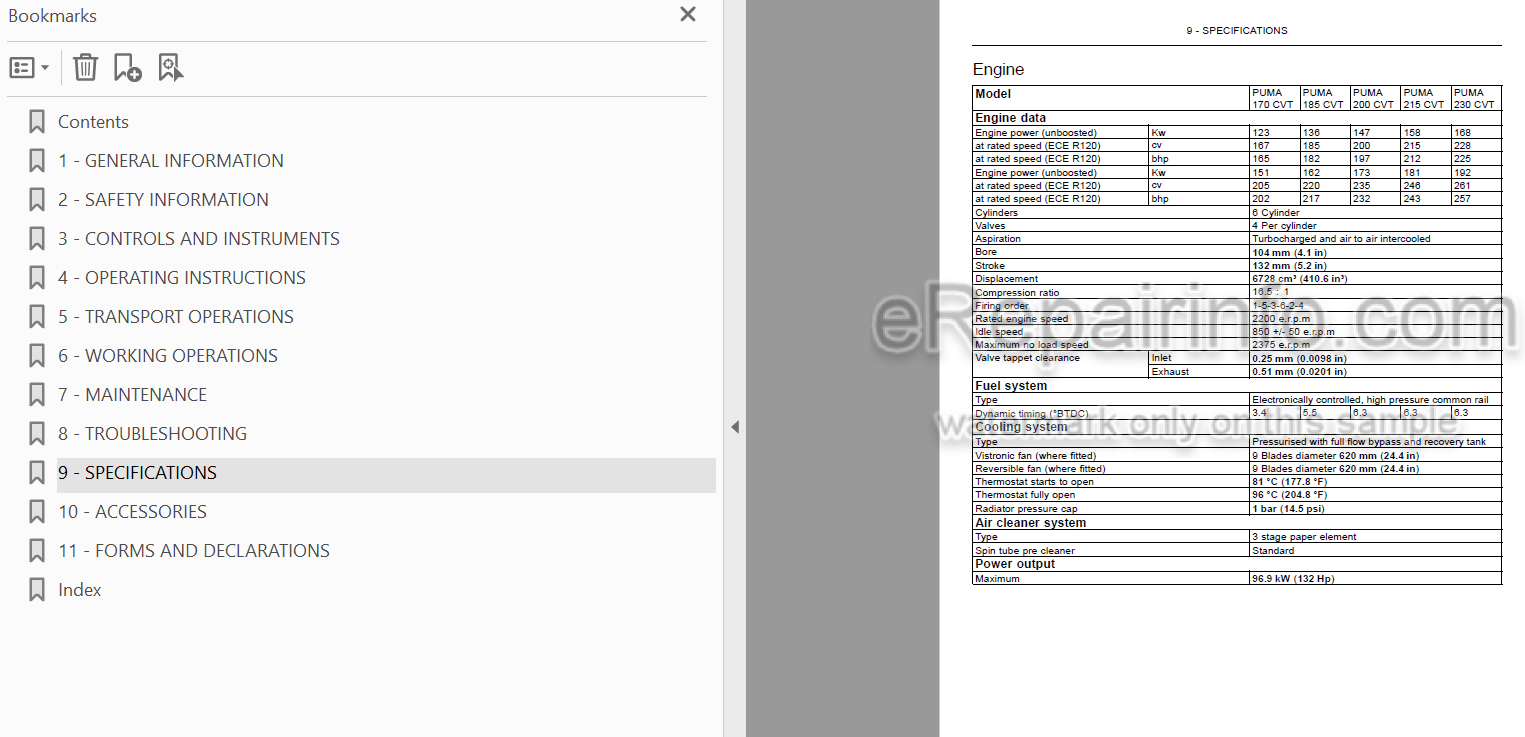This screenshot has height=737, width=1525.
Task: Delete the selected bookmark with trash icon
Action: tap(85, 68)
